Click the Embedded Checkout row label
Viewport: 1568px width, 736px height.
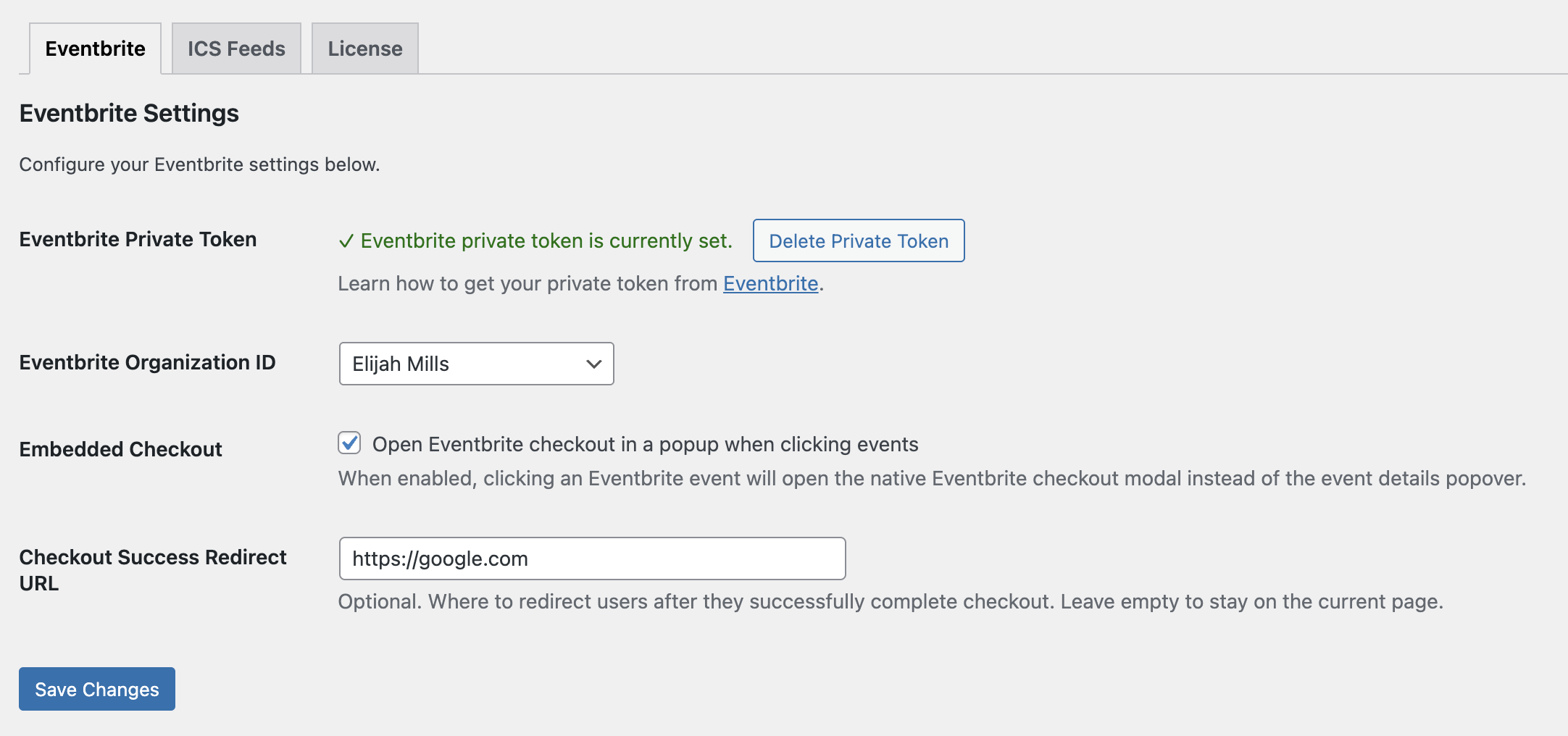(120, 449)
